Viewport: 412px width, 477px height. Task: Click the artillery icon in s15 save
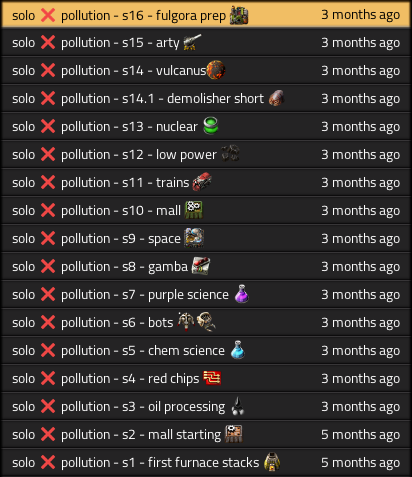192,42
